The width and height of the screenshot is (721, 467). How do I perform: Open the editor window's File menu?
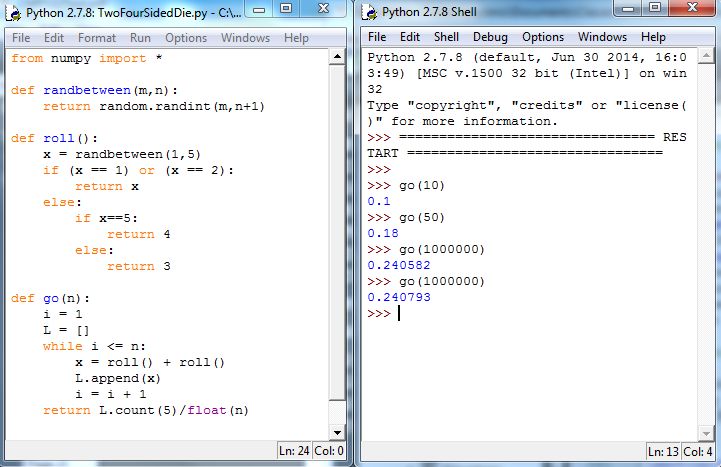(21, 38)
